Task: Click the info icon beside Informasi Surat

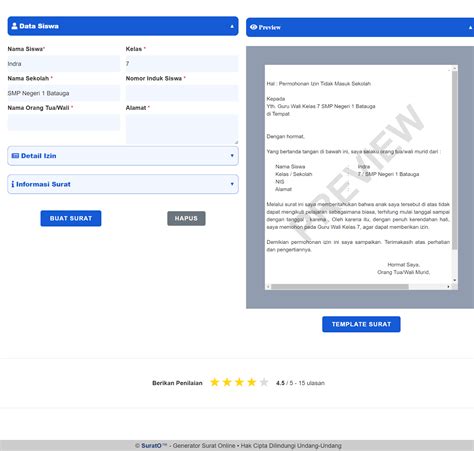Action: coord(13,184)
